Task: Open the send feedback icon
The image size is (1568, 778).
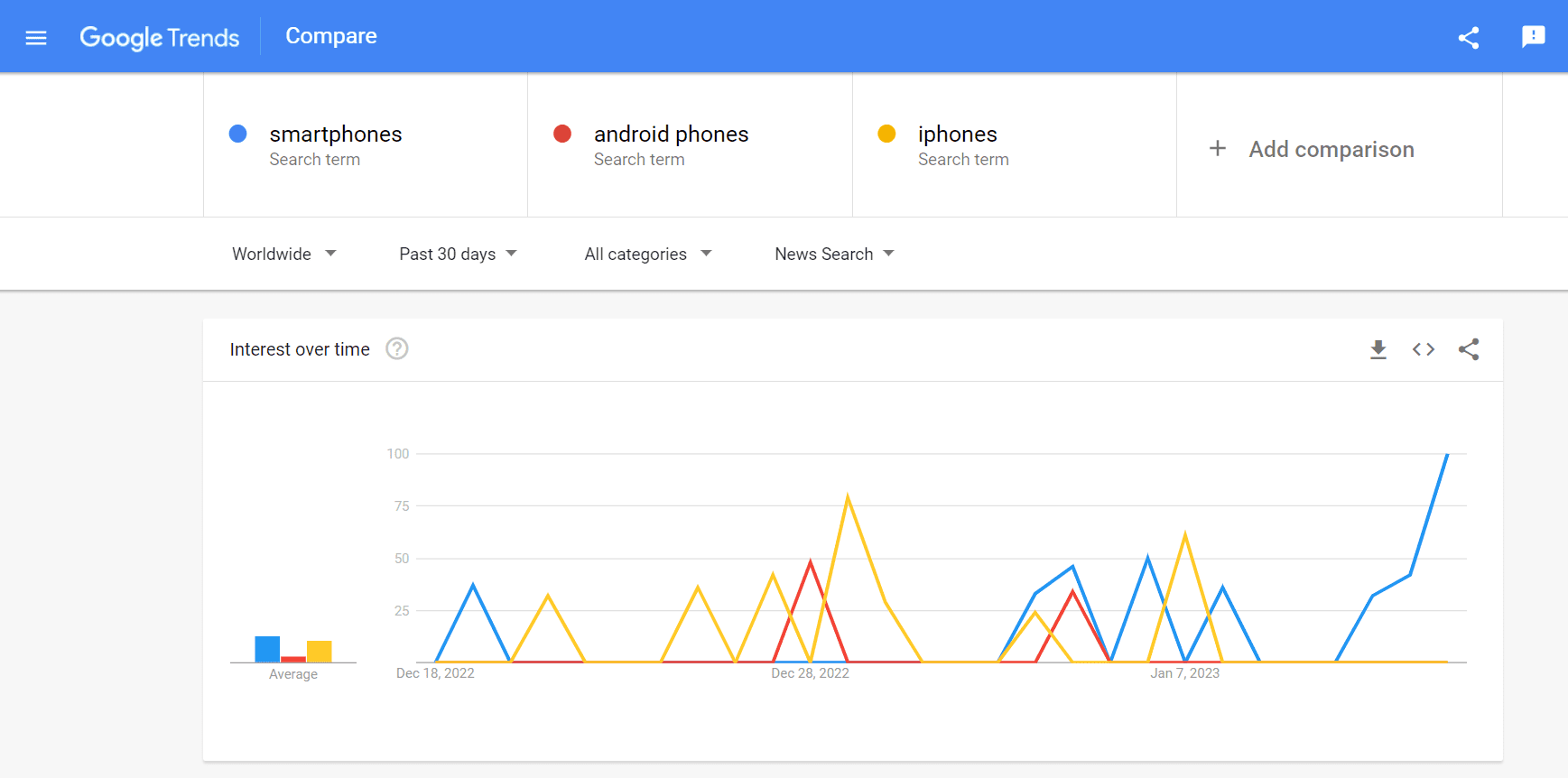Action: tap(1533, 37)
